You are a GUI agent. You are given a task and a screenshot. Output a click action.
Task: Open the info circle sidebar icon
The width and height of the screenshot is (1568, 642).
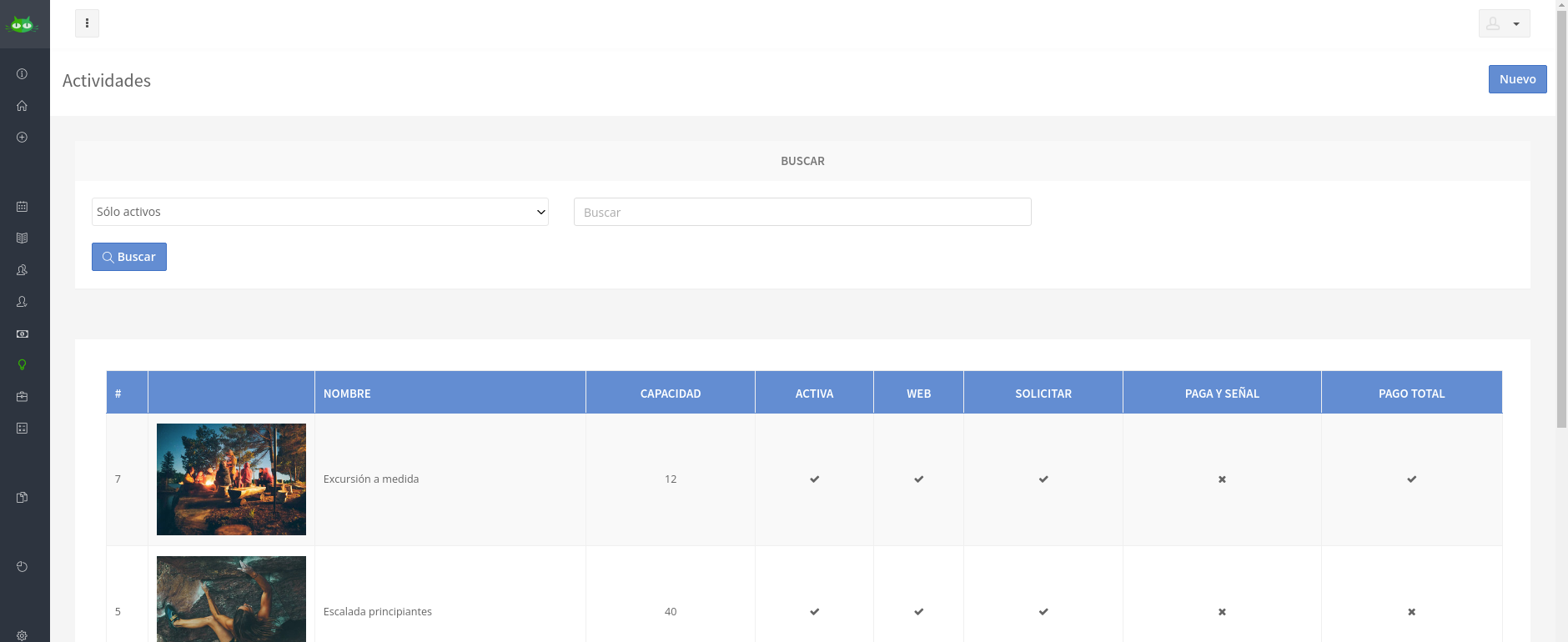22,74
